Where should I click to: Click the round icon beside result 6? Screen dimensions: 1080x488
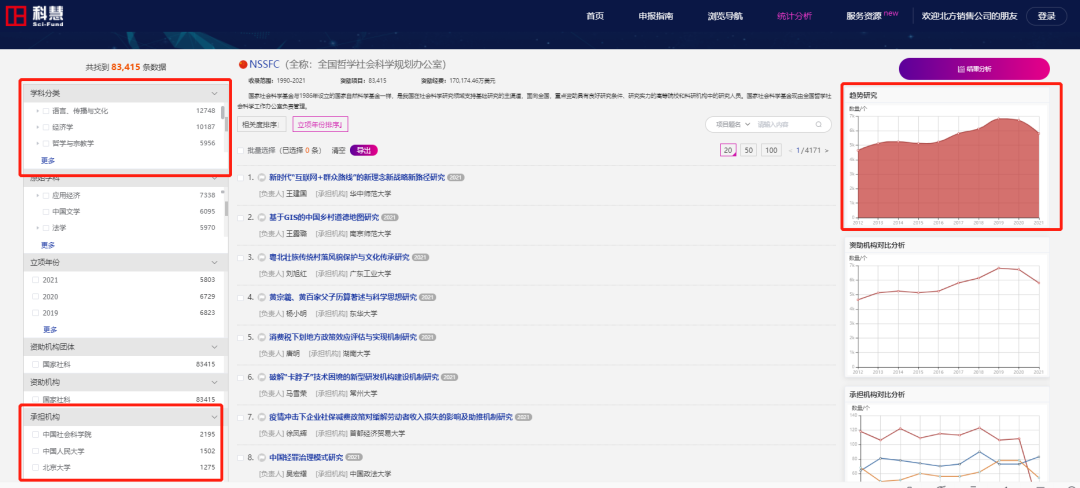pos(262,377)
